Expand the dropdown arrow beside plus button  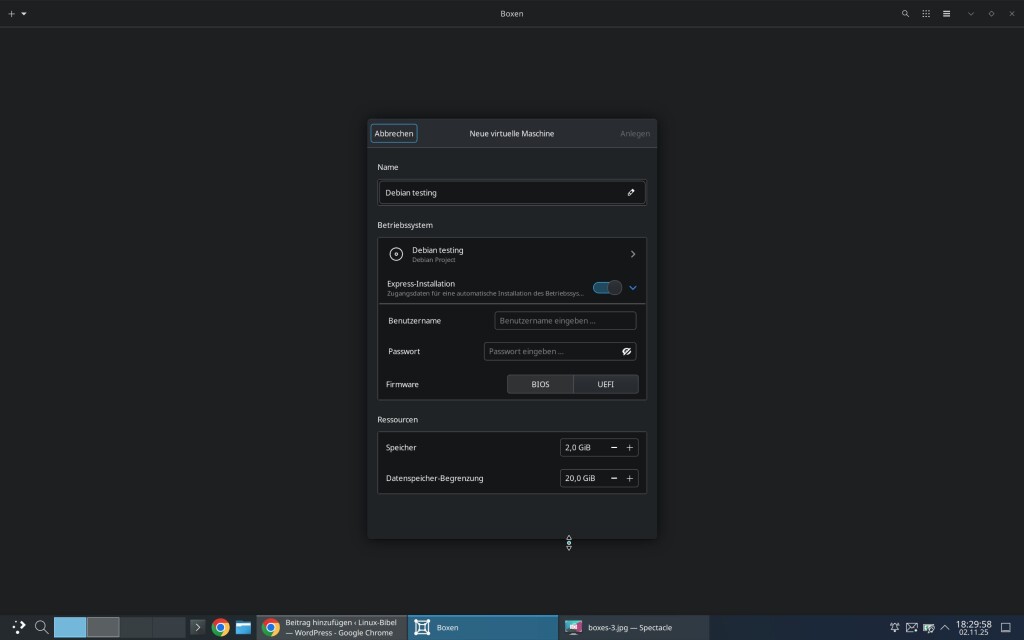pyautogui.click(x=24, y=14)
